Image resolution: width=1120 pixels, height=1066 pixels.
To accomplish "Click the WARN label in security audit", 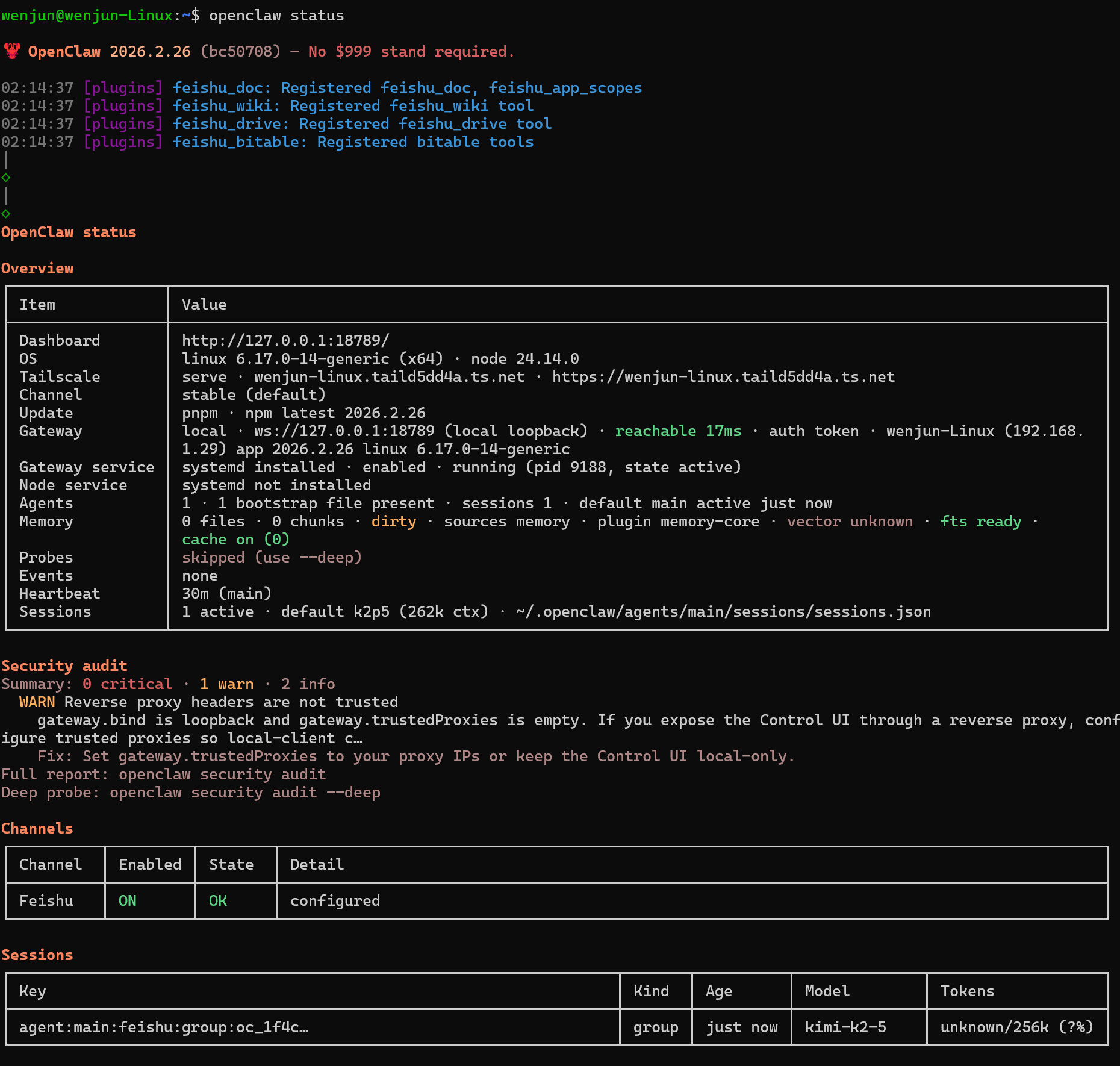I will tap(37, 702).
